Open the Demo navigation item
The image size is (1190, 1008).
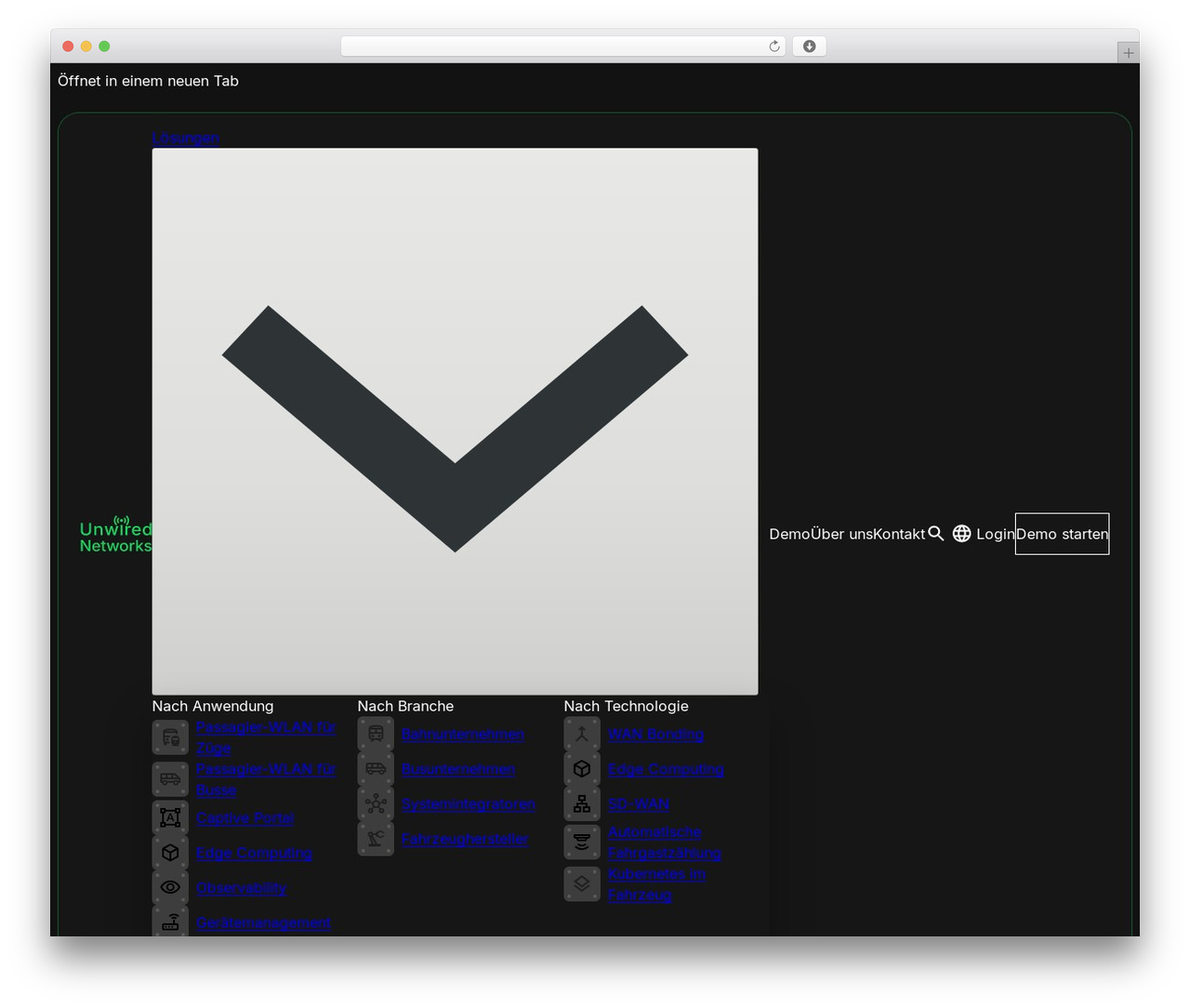click(x=789, y=534)
